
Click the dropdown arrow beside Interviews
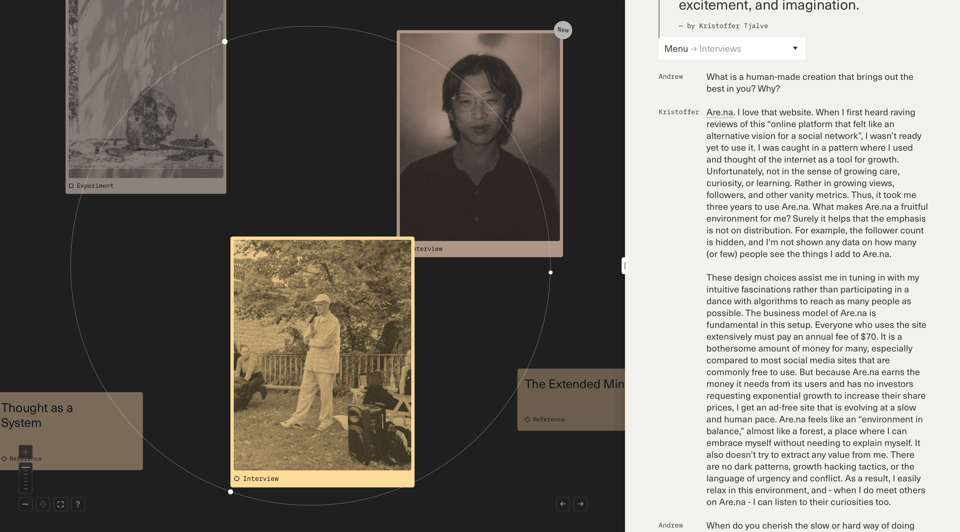(x=795, y=48)
